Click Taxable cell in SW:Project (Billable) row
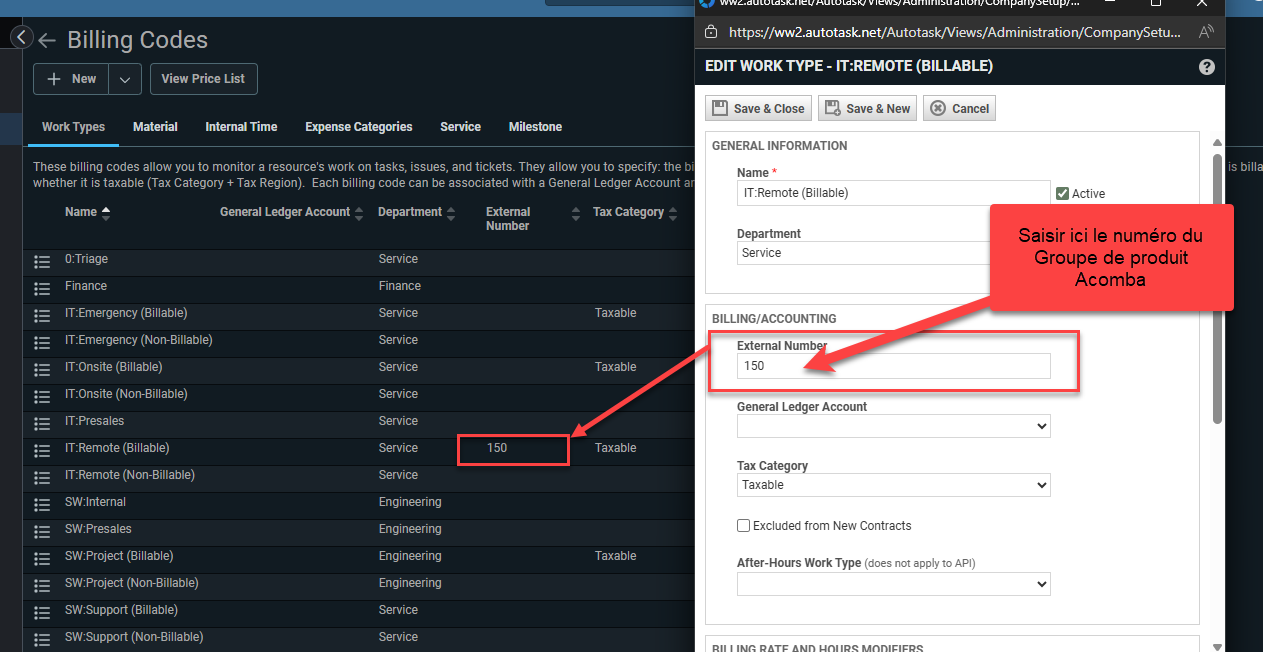 615,556
